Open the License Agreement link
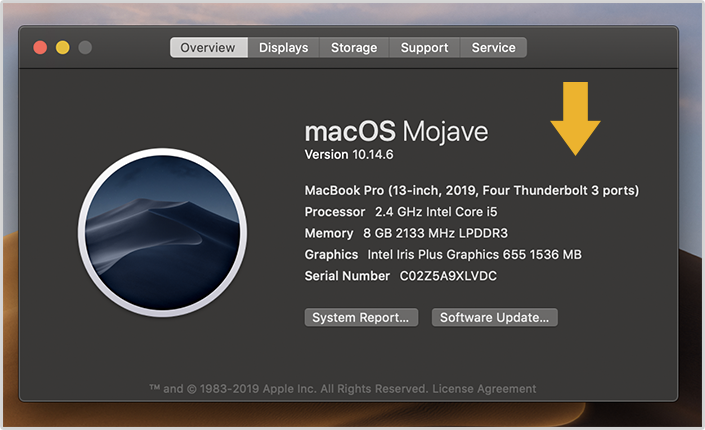705x430 pixels. pos(484,389)
